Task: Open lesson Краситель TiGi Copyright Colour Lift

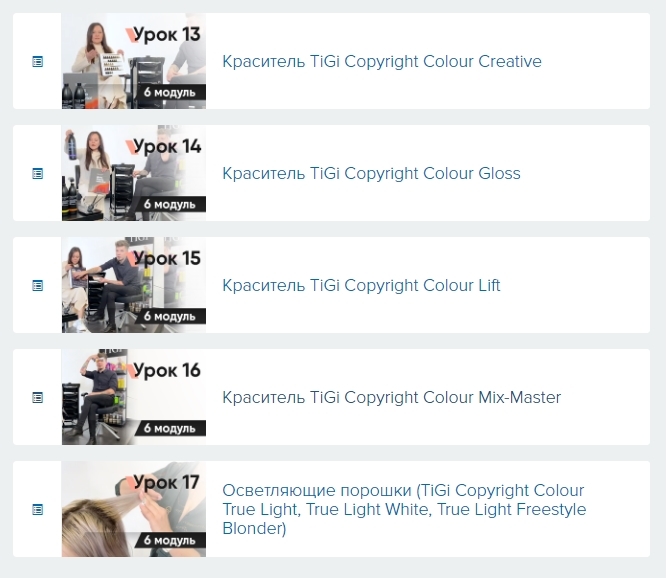Action: (x=361, y=285)
